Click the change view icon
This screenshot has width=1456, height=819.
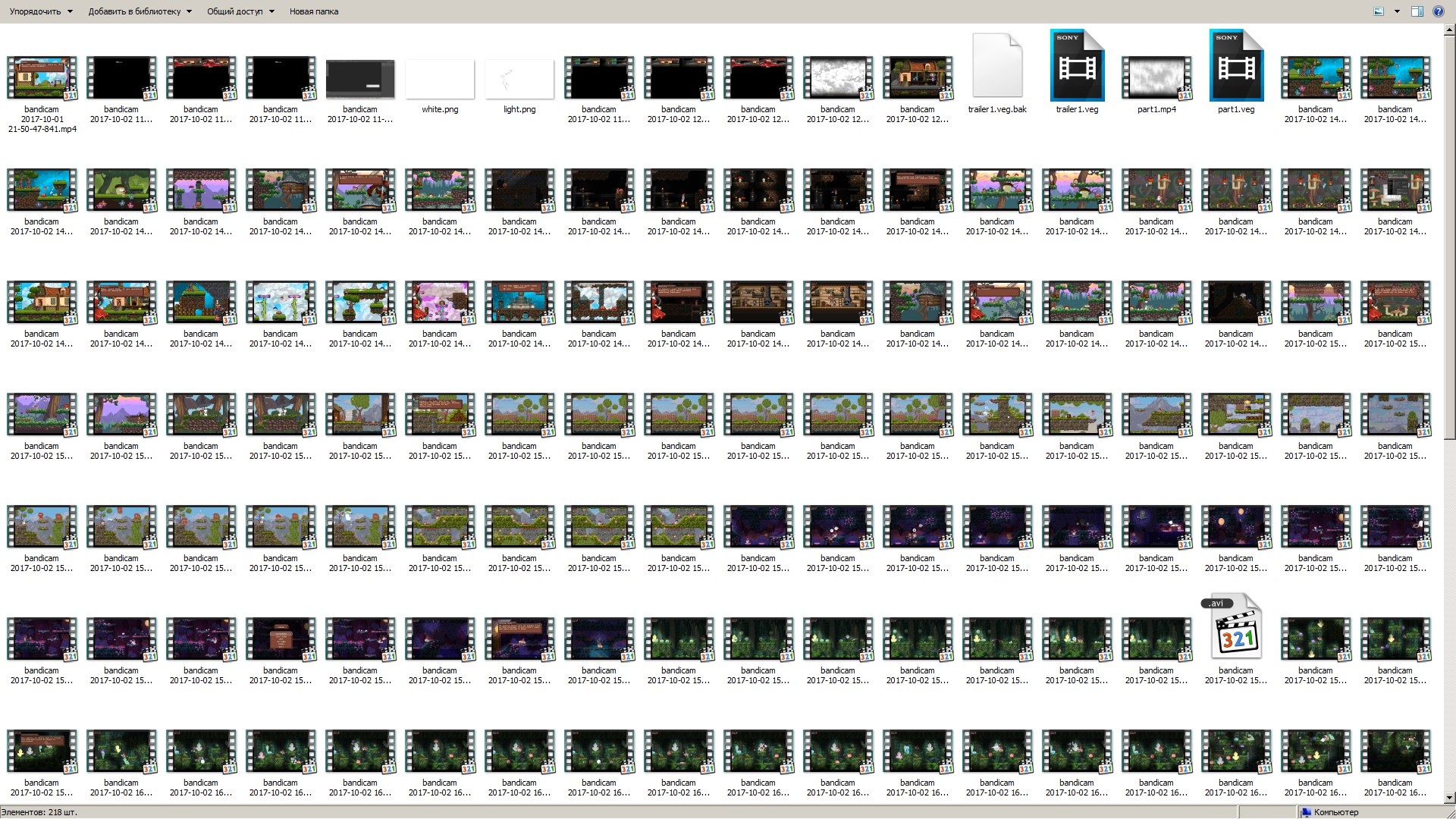pos(1379,11)
